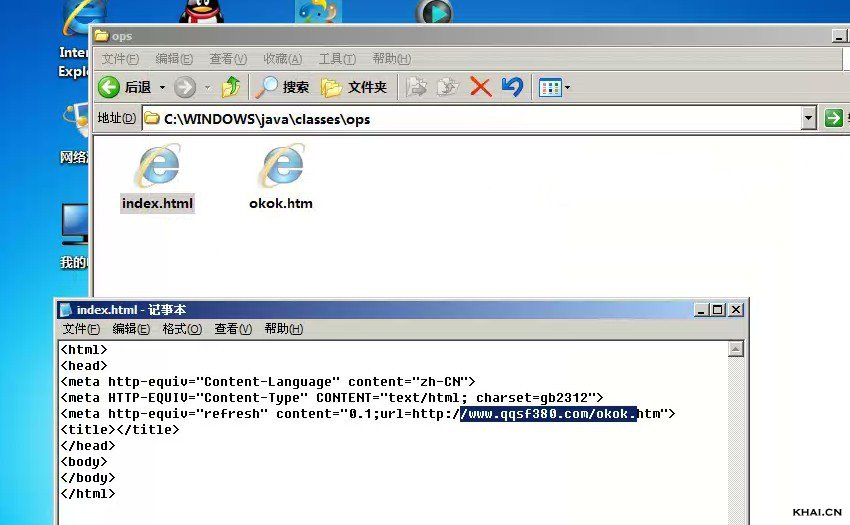Image resolution: width=850 pixels, height=525 pixels.
Task: Click the green Go arrow button
Action: pos(833,119)
